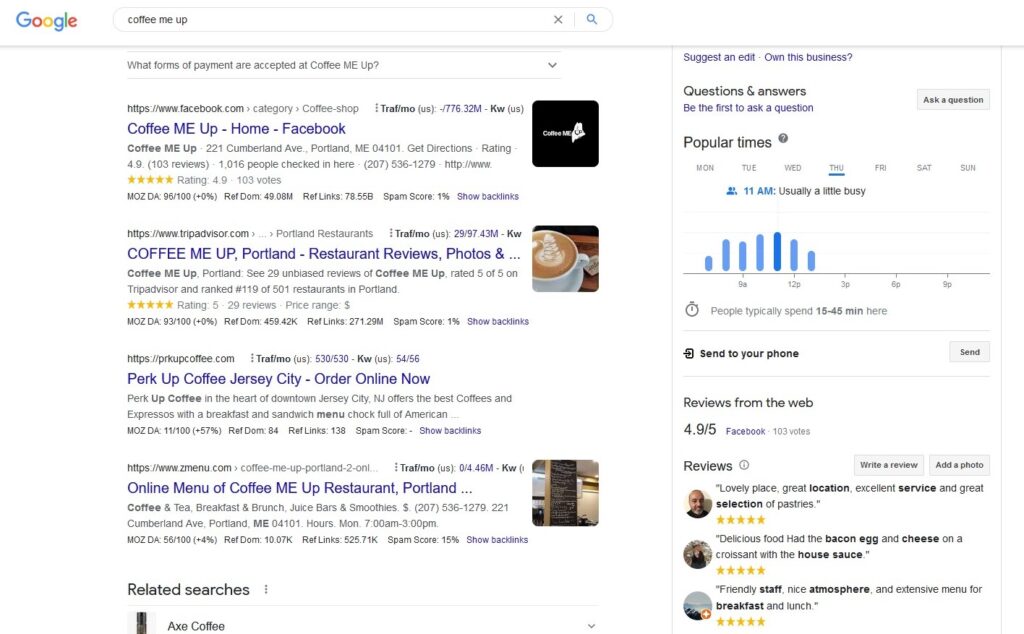Click zmenu chalkboard menu thumbnail
Viewport: 1024px width, 634px height.
(x=565, y=493)
